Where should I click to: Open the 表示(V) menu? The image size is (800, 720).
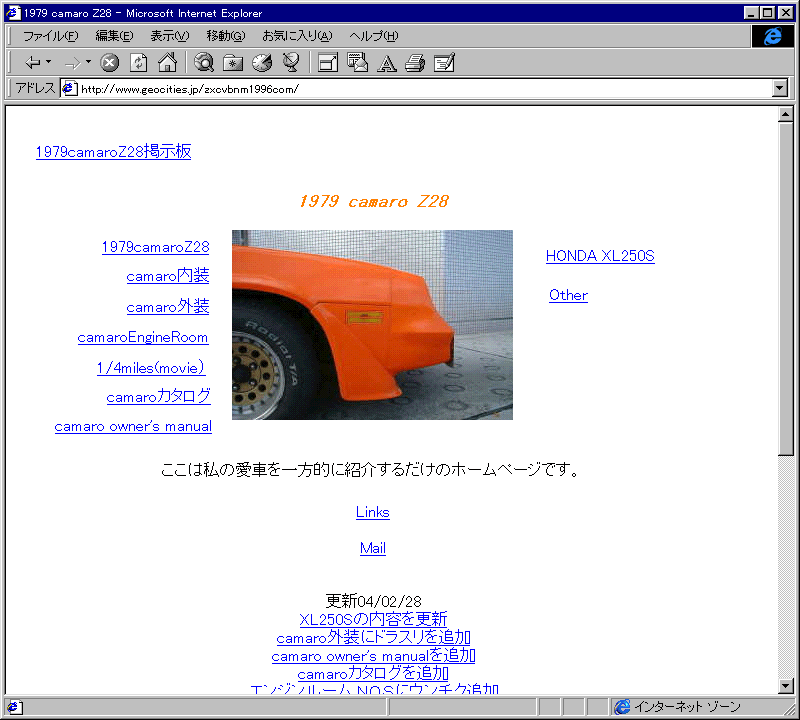(169, 36)
